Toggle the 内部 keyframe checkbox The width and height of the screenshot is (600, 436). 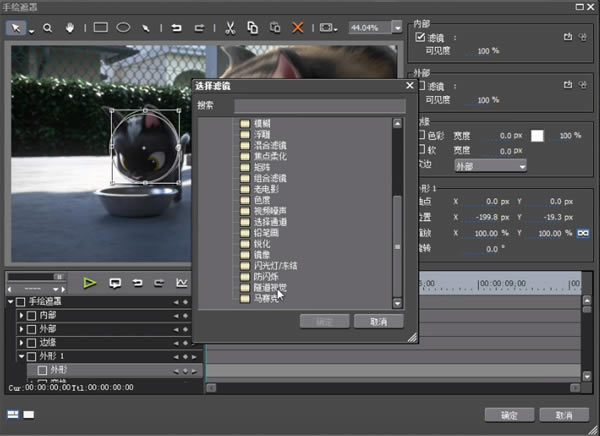[x=32, y=316]
